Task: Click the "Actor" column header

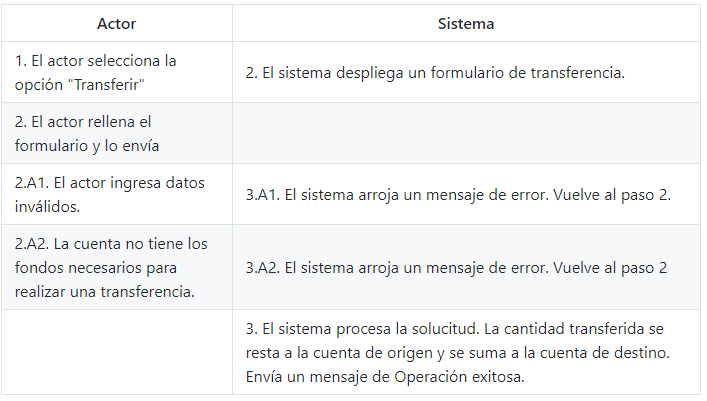Action: (117, 23)
